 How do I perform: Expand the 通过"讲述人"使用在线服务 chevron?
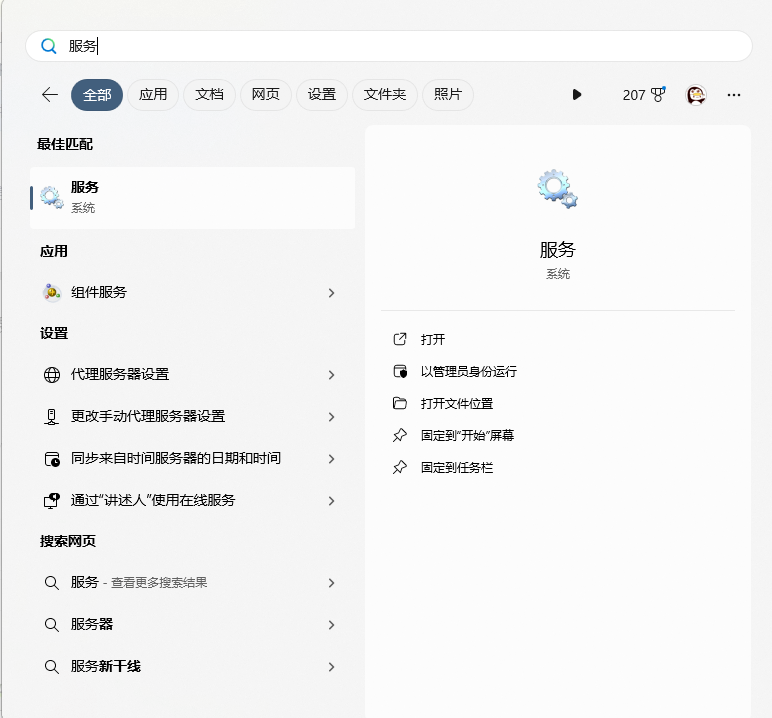(331, 501)
